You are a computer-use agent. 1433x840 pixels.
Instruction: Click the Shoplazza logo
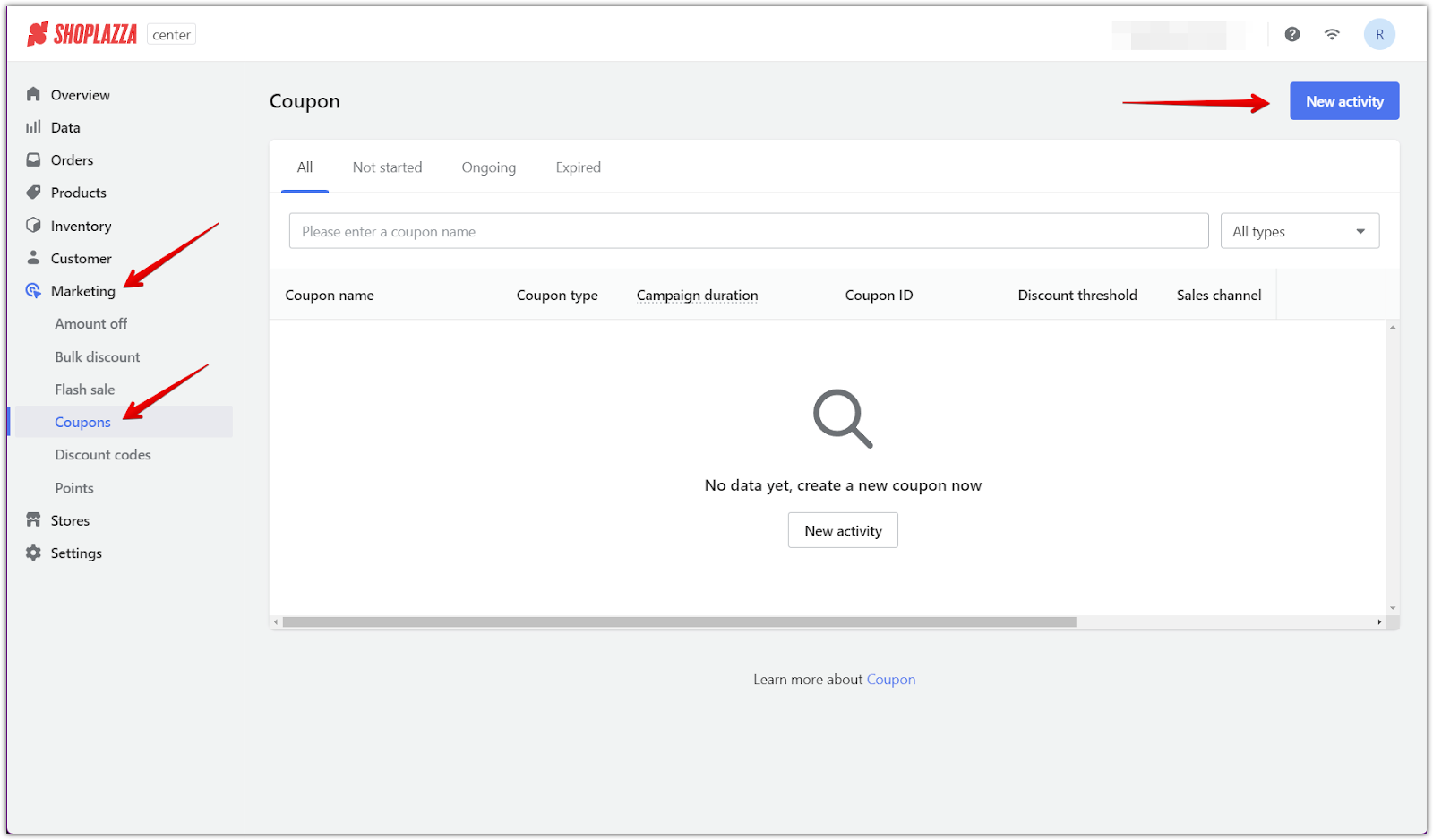coord(81,33)
